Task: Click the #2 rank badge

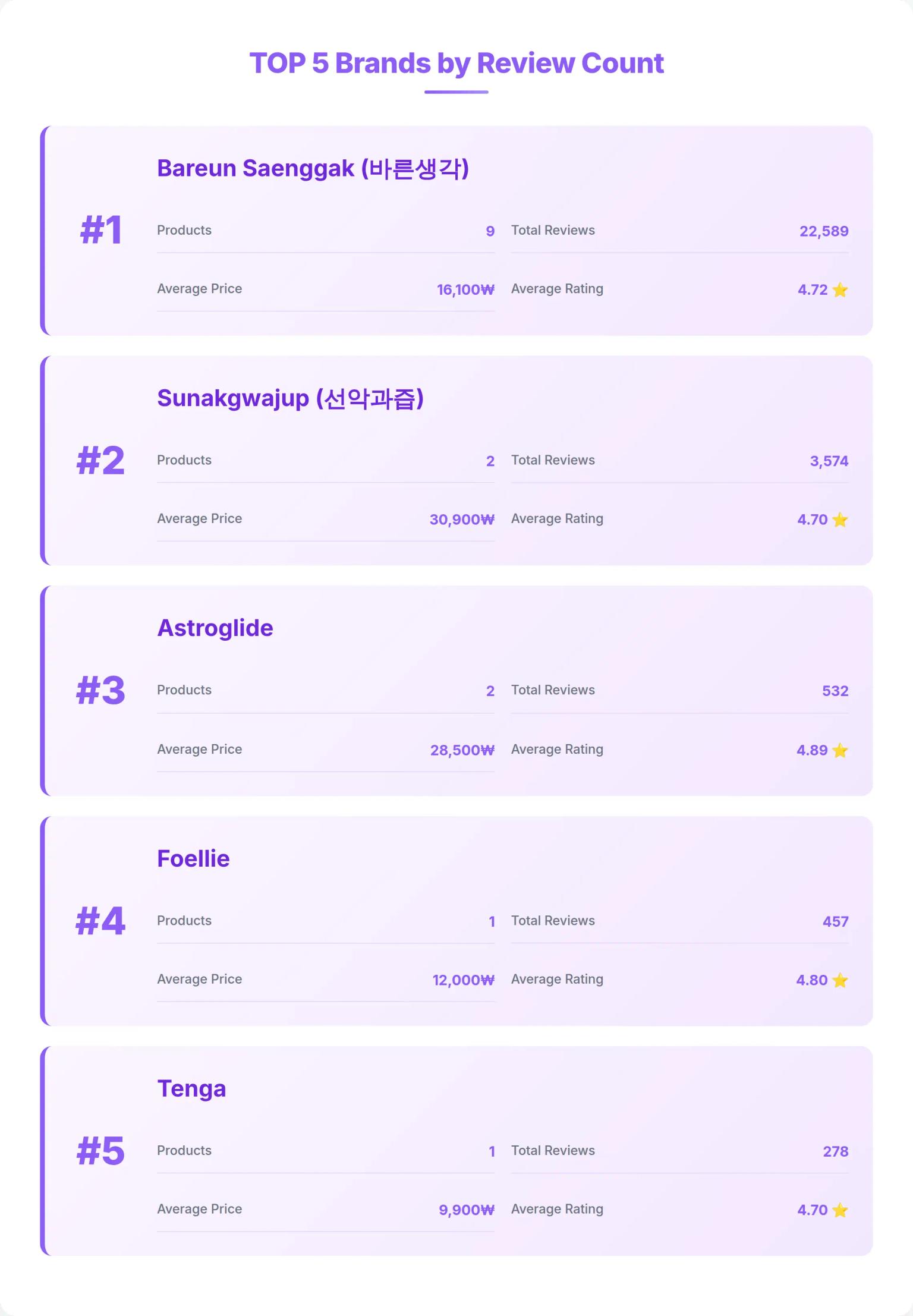Action: coord(101,461)
